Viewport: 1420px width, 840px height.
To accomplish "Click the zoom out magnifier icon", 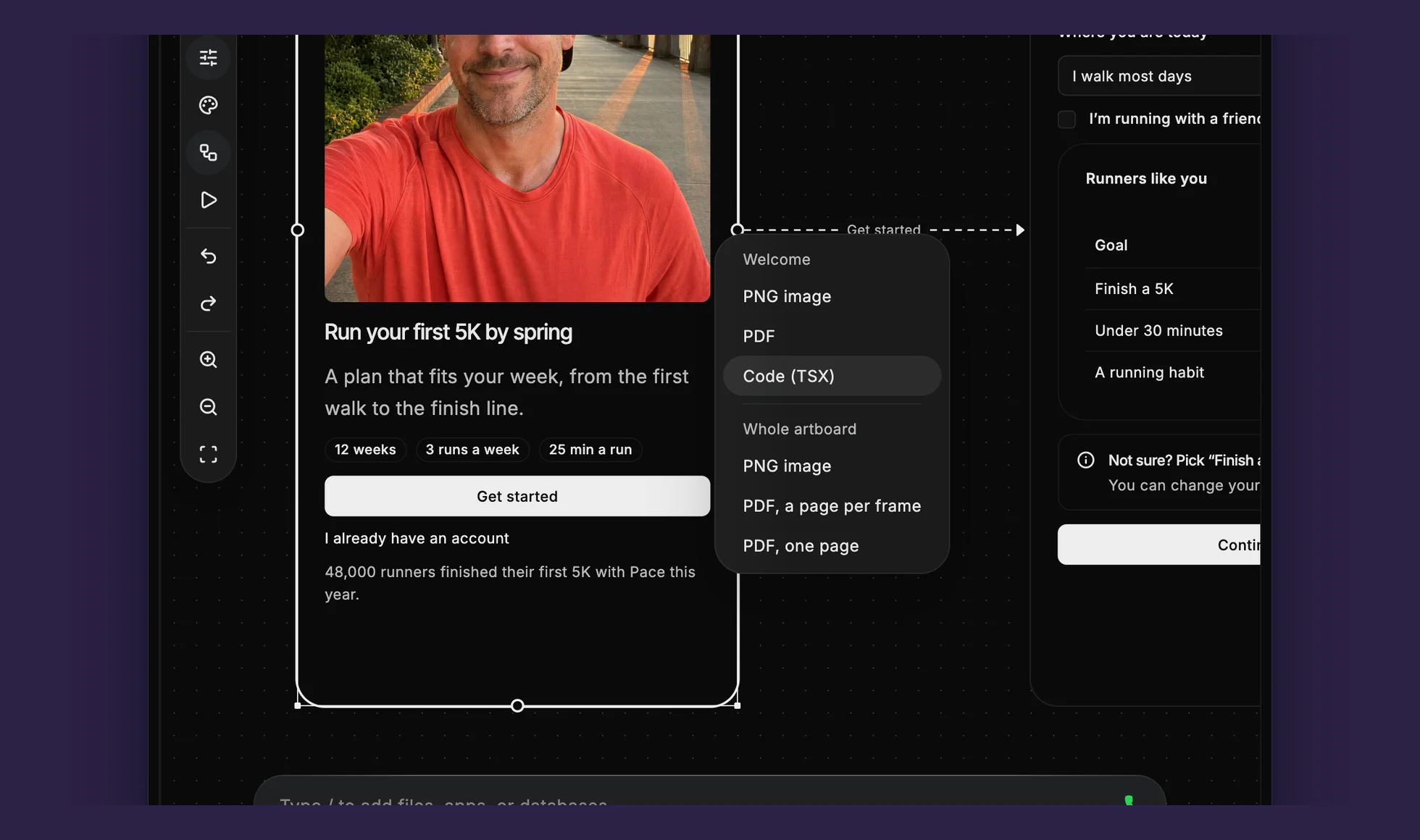I will pyautogui.click(x=208, y=407).
